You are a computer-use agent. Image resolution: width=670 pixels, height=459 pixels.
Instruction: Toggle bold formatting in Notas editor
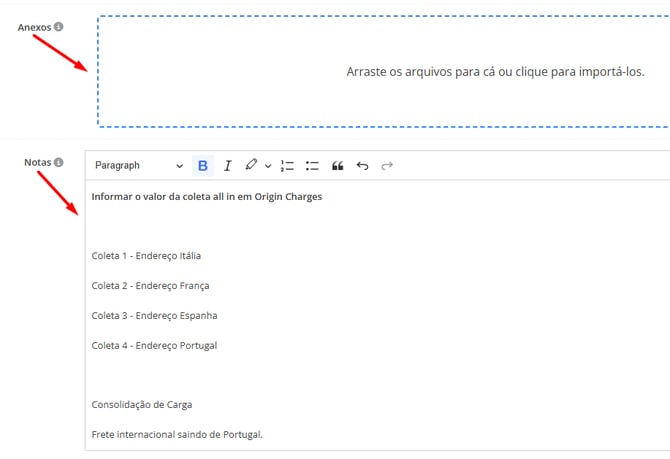203,166
